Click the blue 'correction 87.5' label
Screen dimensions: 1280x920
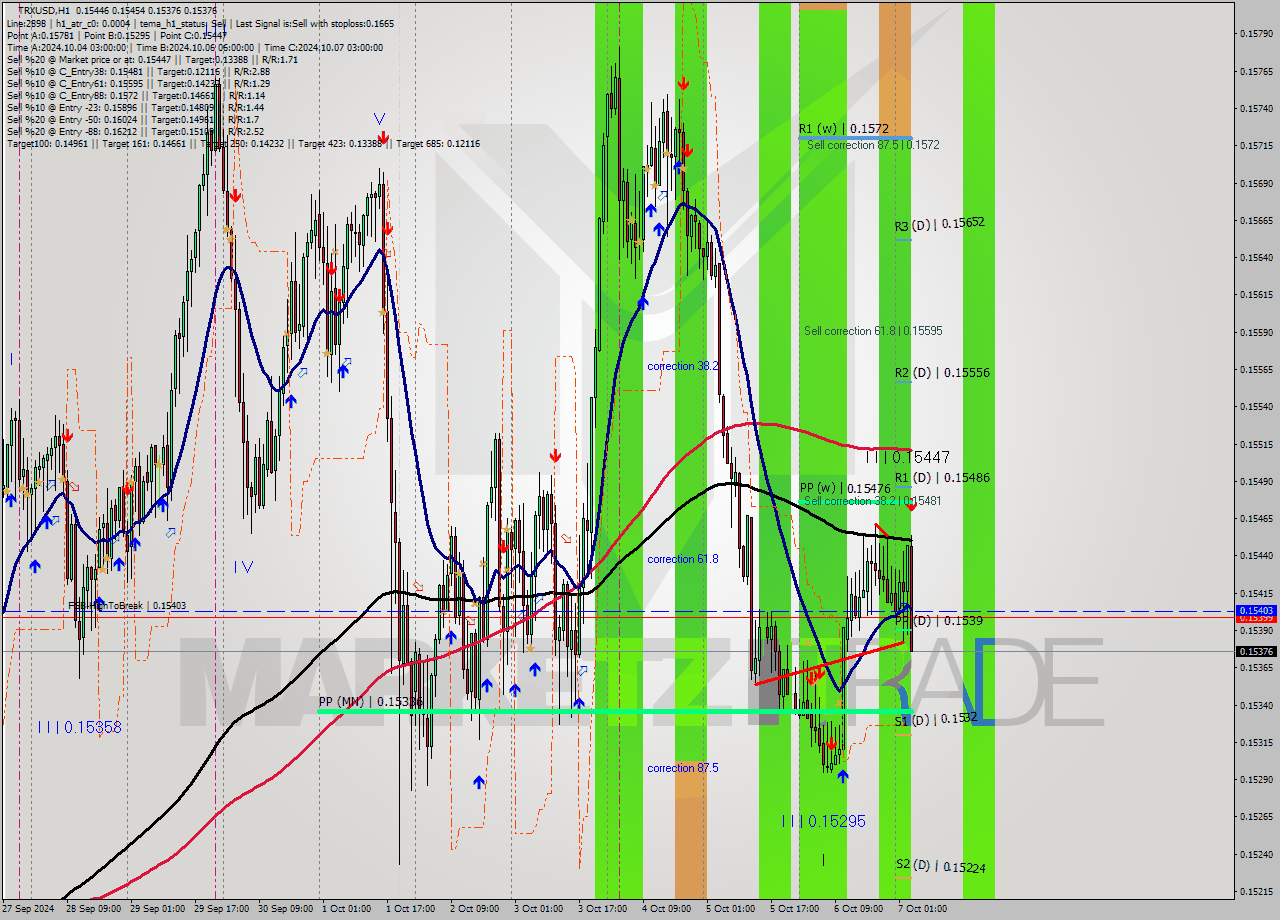coord(682,768)
